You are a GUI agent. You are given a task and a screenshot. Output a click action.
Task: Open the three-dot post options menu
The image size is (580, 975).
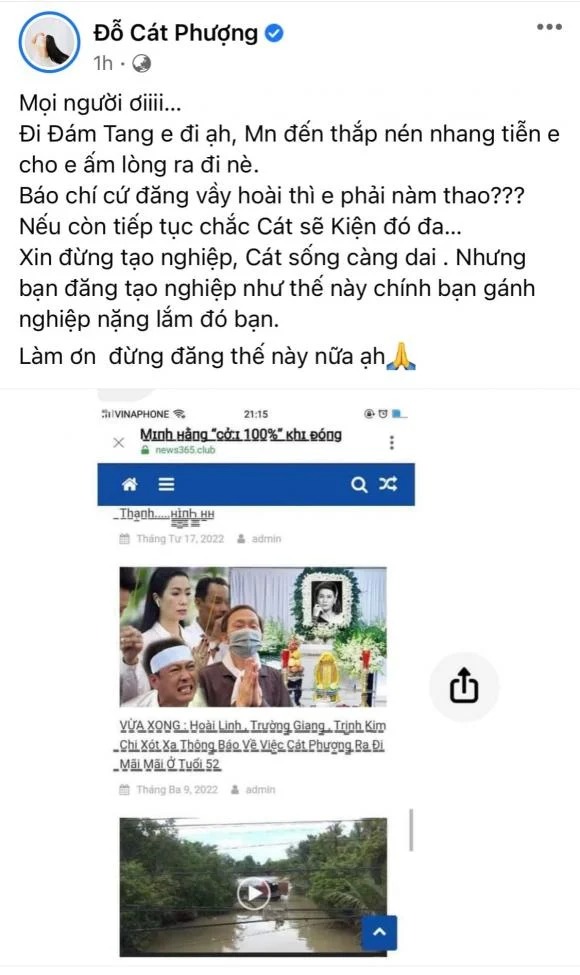(x=550, y=27)
